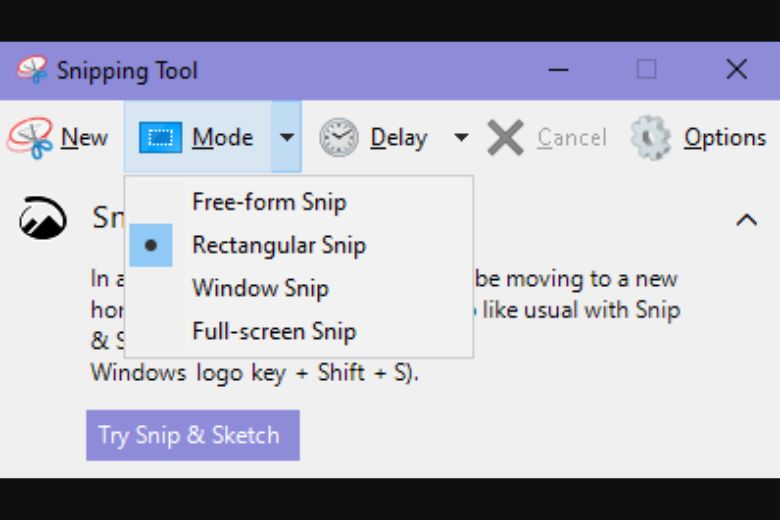780x520 pixels.
Task: Open the Delay dropdown arrow
Action: click(461, 137)
